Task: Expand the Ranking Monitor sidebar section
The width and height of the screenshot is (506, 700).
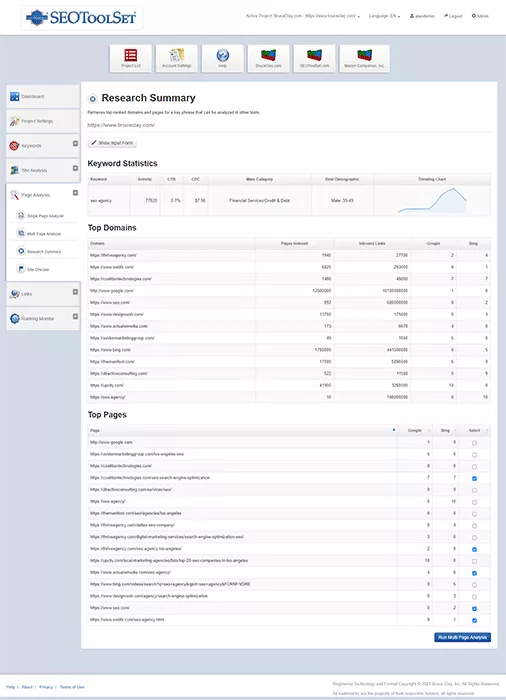Action: 75,317
